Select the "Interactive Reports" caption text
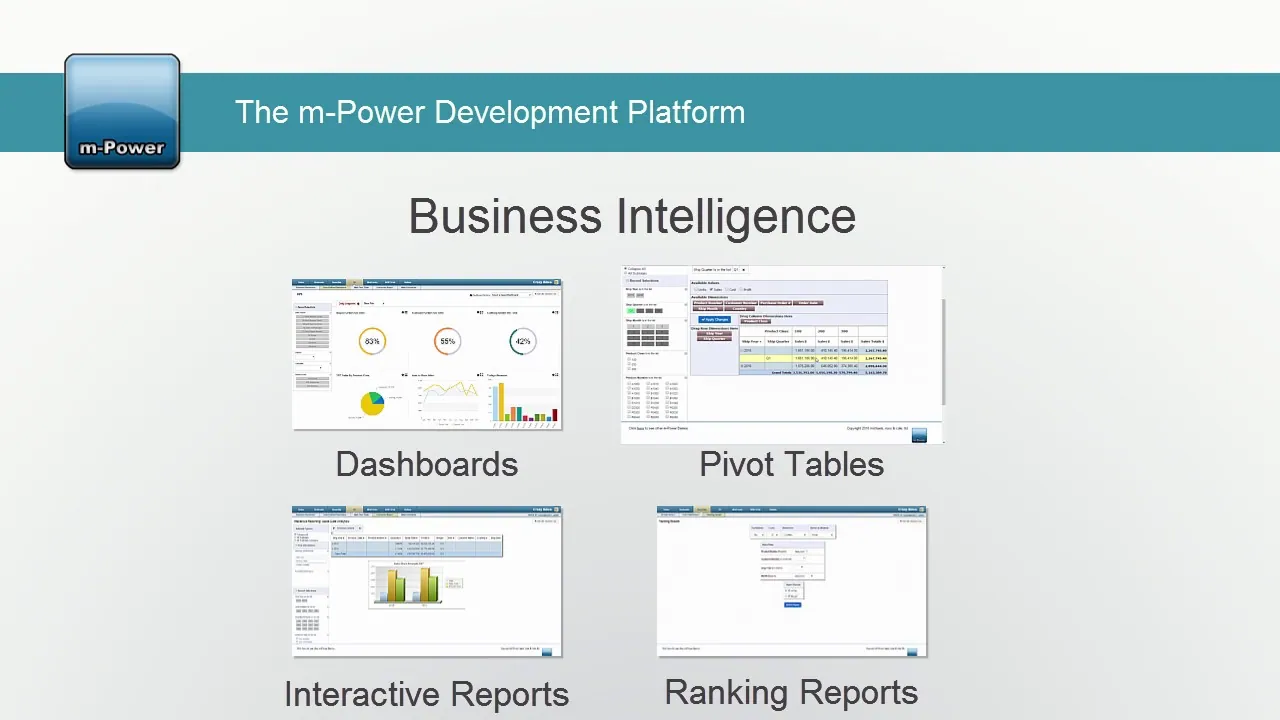Image resolution: width=1280 pixels, height=720 pixels. [x=427, y=694]
